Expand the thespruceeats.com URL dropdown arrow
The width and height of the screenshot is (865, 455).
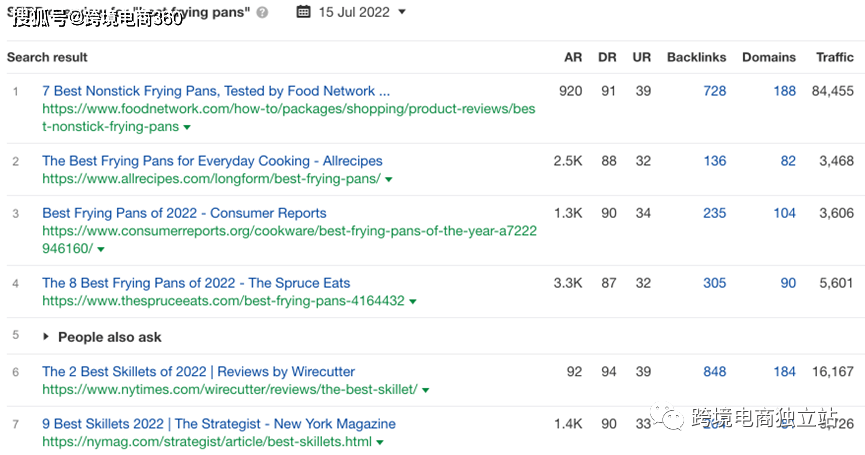point(413,302)
